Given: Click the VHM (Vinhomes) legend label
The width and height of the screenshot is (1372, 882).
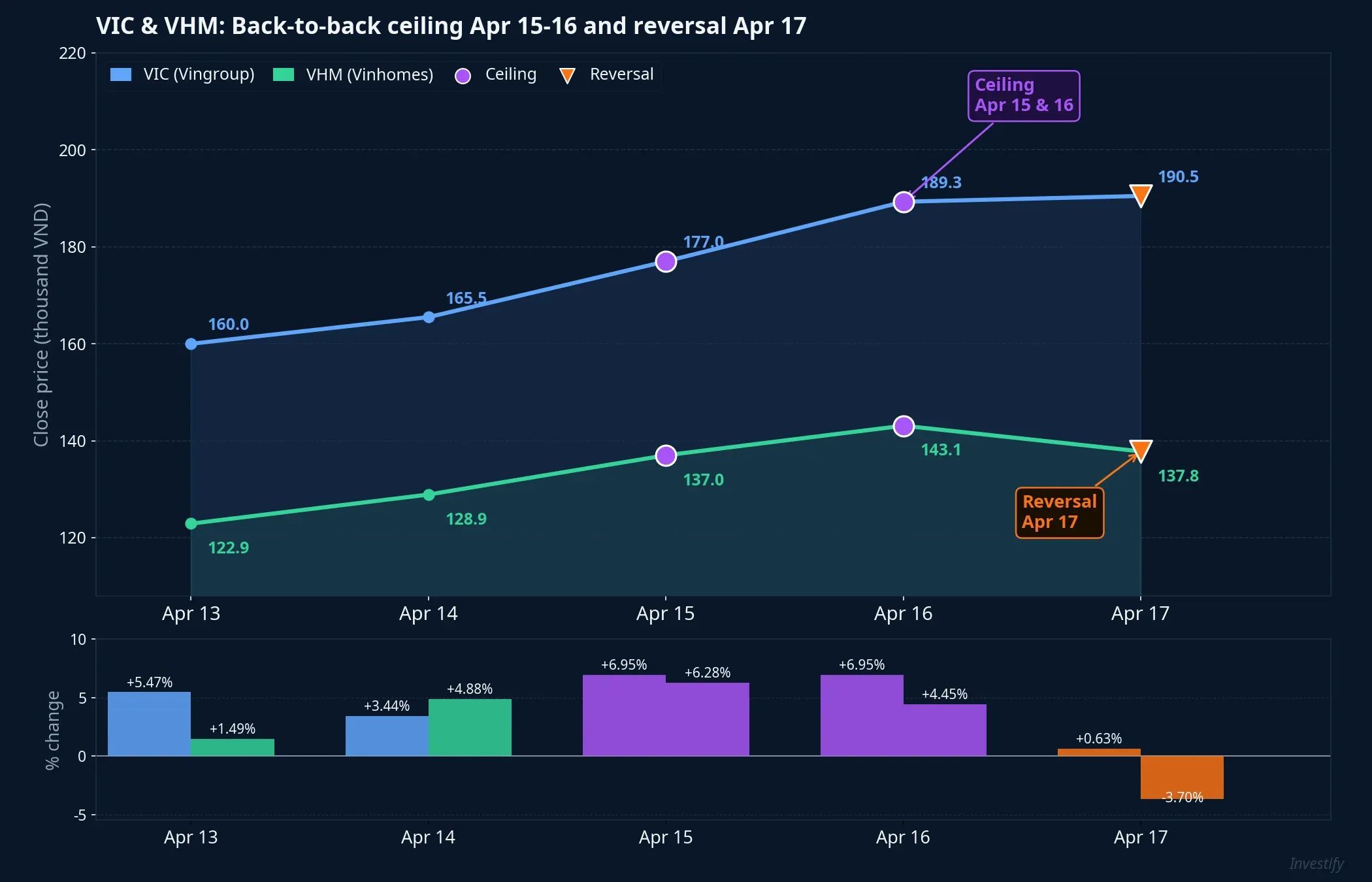Looking at the screenshot, I should 369,74.
